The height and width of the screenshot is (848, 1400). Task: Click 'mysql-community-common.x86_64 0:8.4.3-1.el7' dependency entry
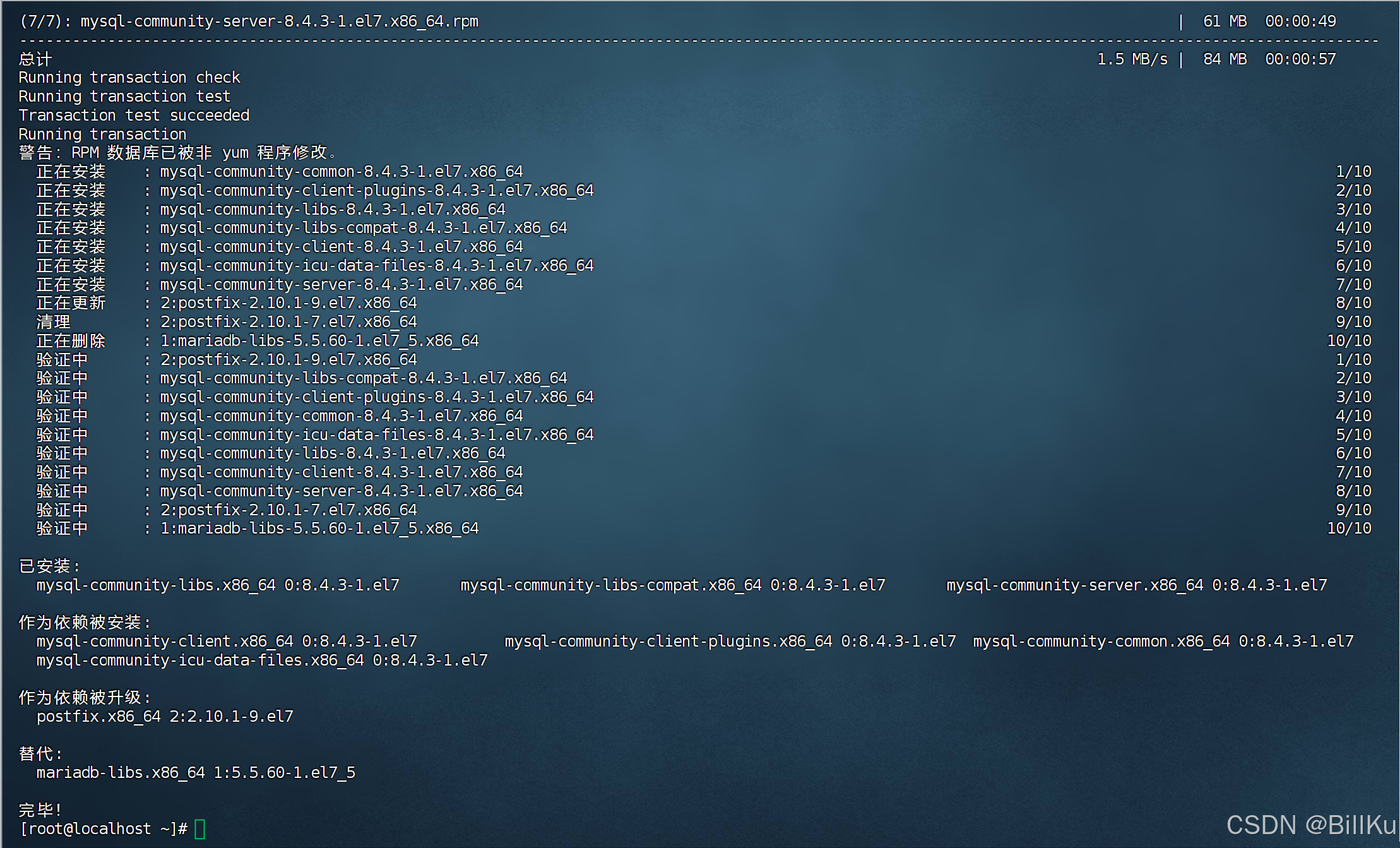tap(1163, 642)
